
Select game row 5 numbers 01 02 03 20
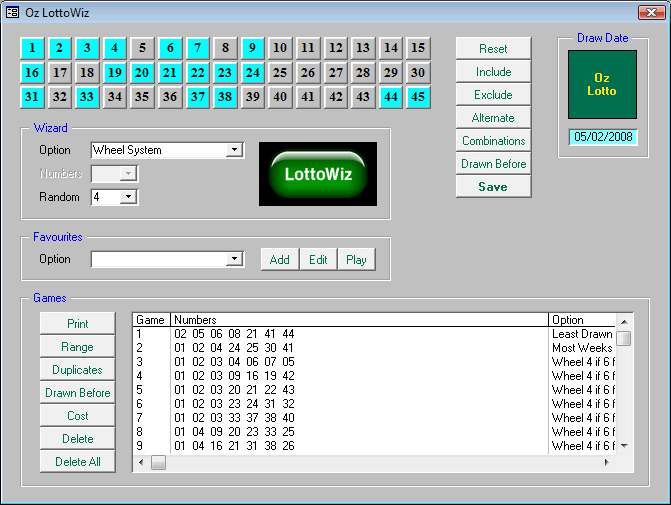click(235, 390)
